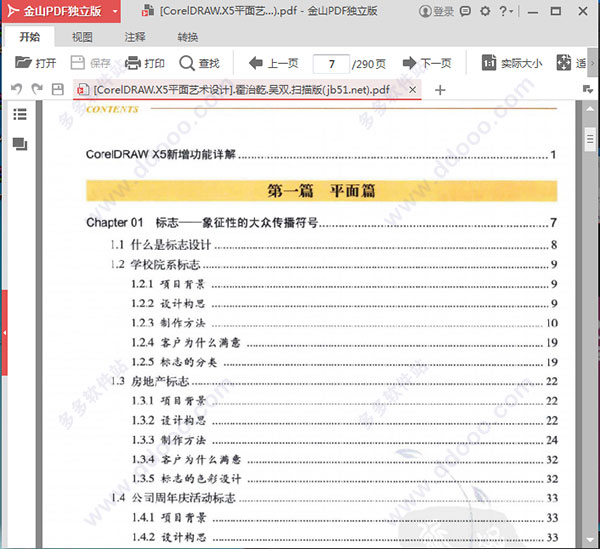Click 'Chapter 01 标志' heading entry
Viewport: 600px width, 549px height.
coord(321,222)
